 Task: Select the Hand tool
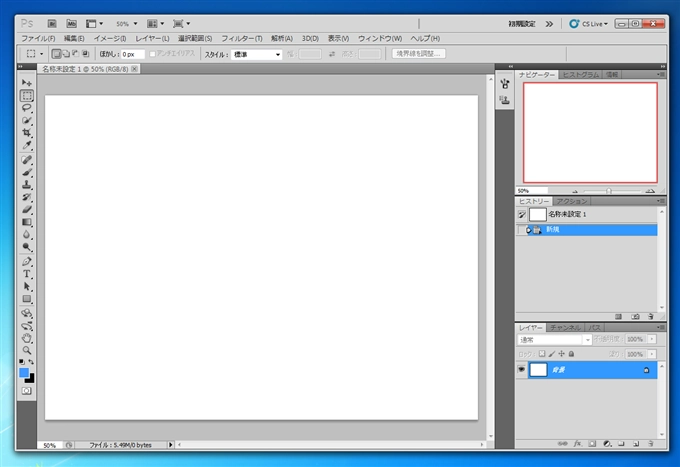click(x=27, y=338)
